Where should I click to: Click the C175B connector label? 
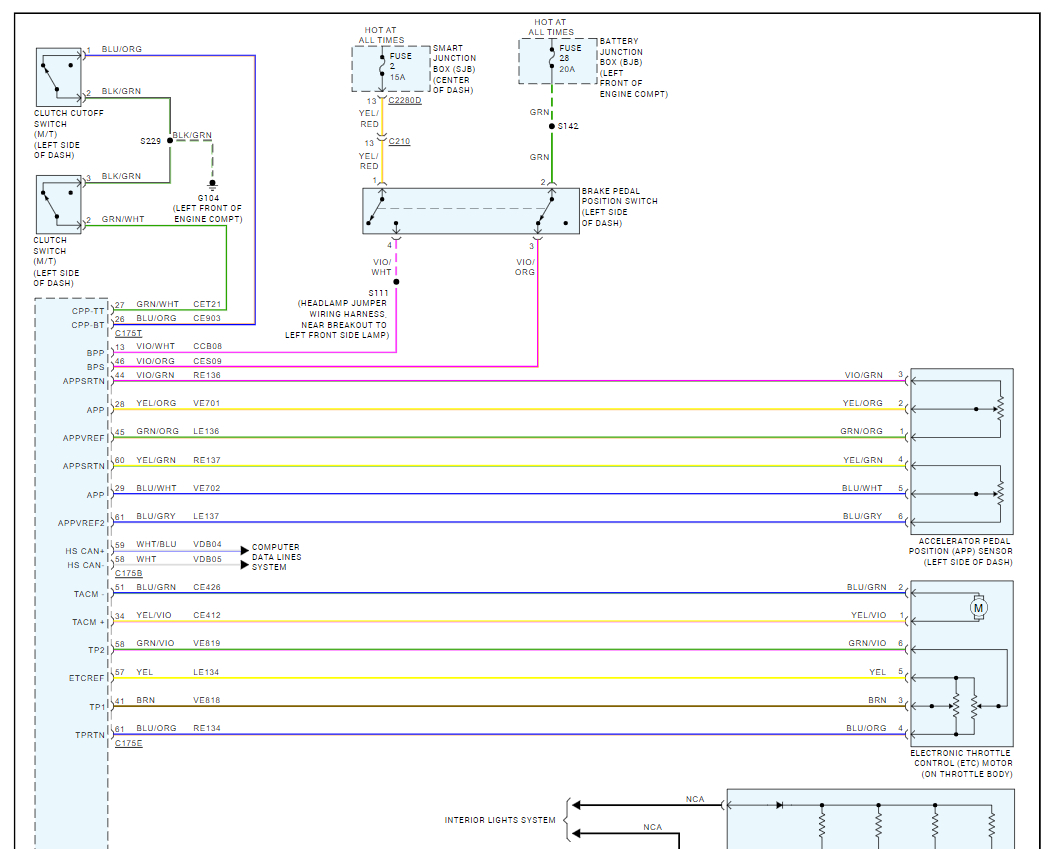[128, 573]
